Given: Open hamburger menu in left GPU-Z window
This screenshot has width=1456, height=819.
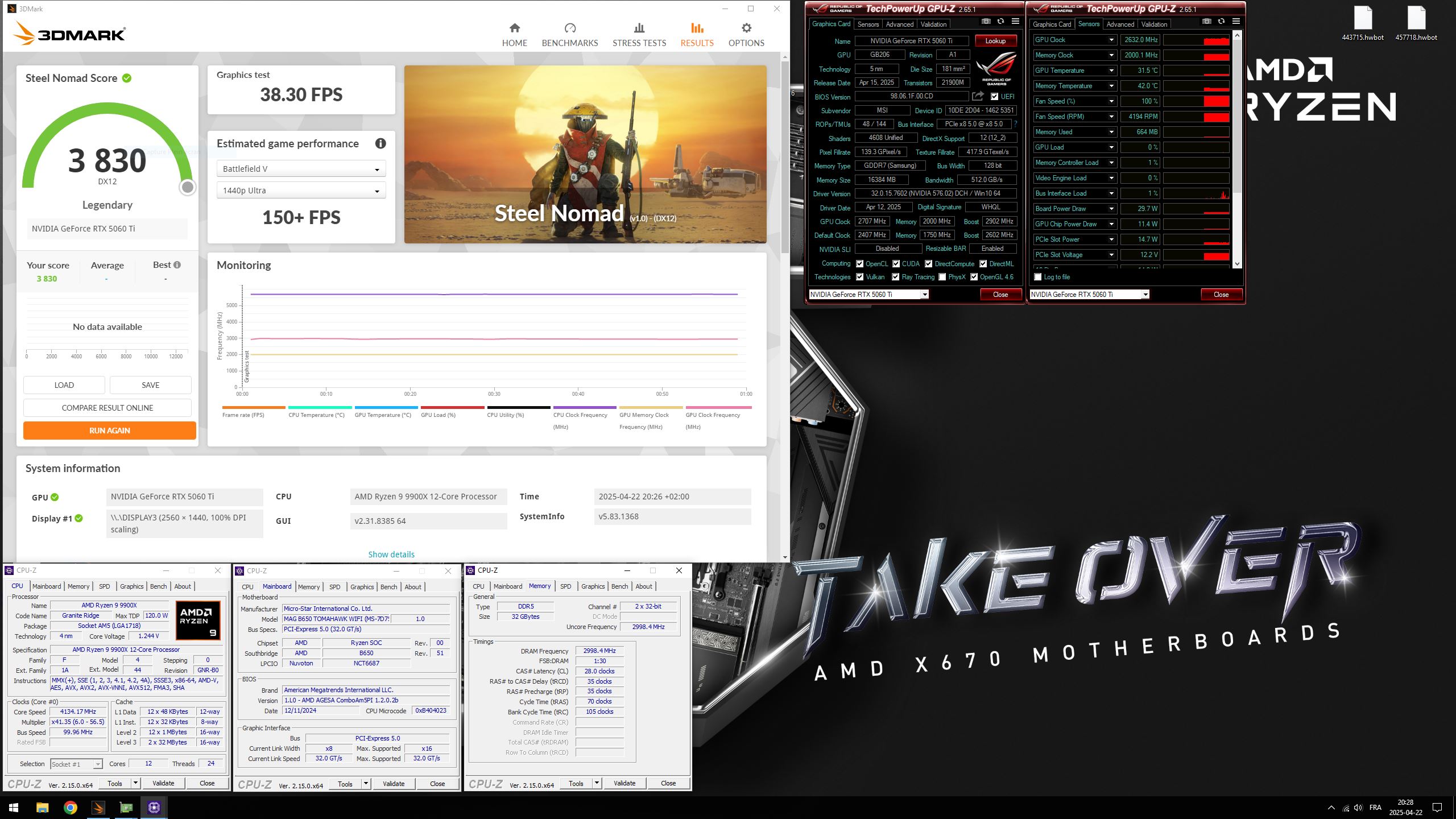Looking at the screenshot, I should 1015,21.
